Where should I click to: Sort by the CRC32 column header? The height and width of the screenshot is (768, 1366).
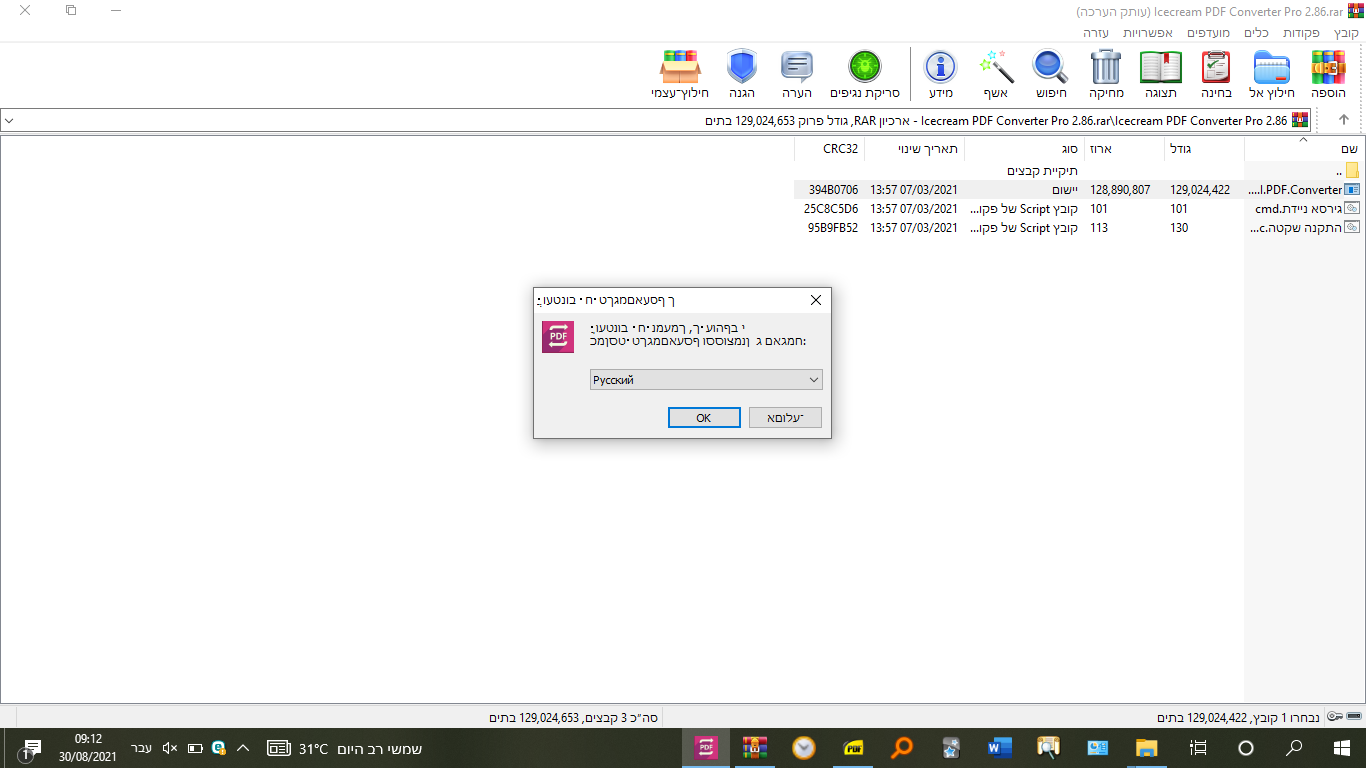(x=829, y=149)
